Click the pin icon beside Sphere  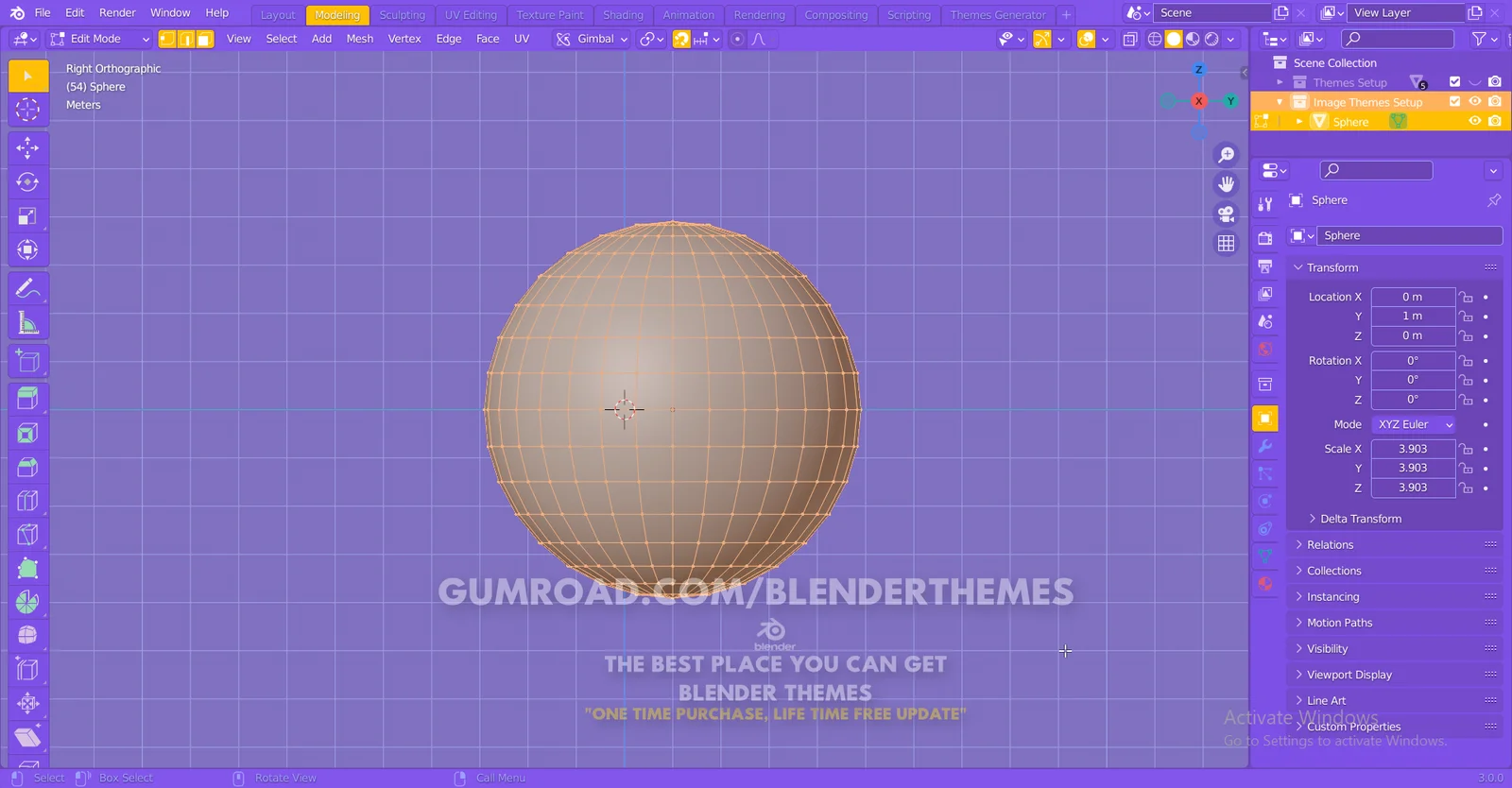pos(1493,200)
